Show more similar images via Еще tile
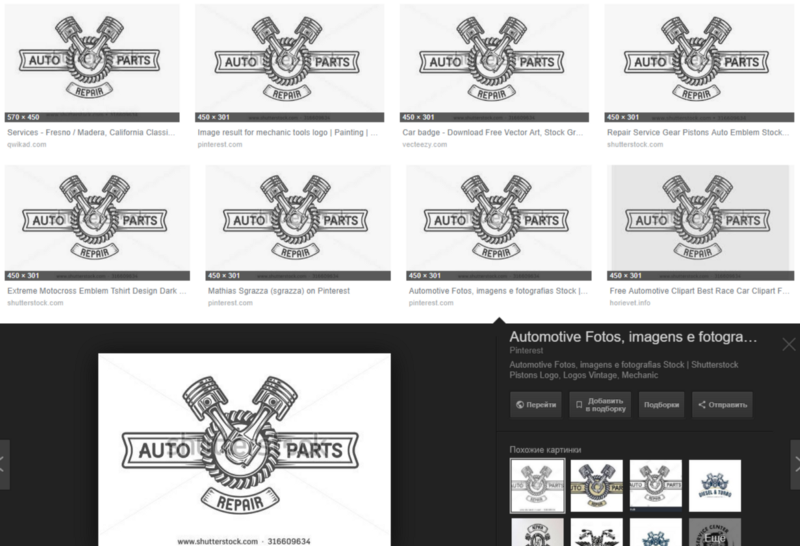 (714, 533)
